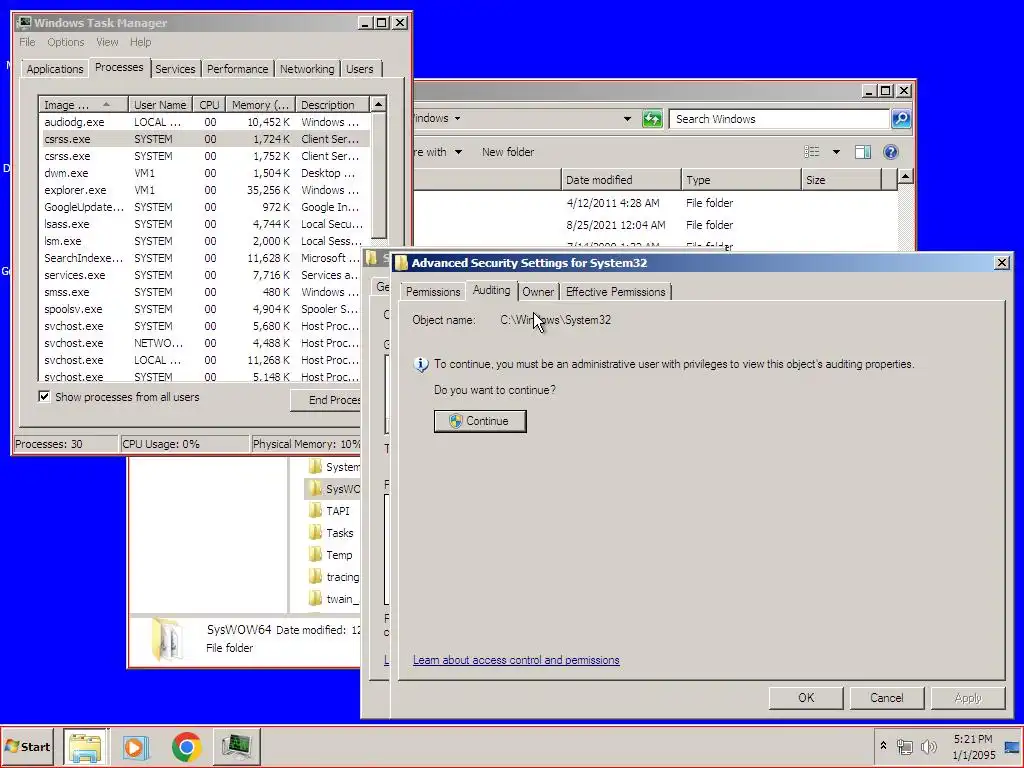This screenshot has height=768, width=1024.
Task: Sort processes by User Name column
Action: 160,104
